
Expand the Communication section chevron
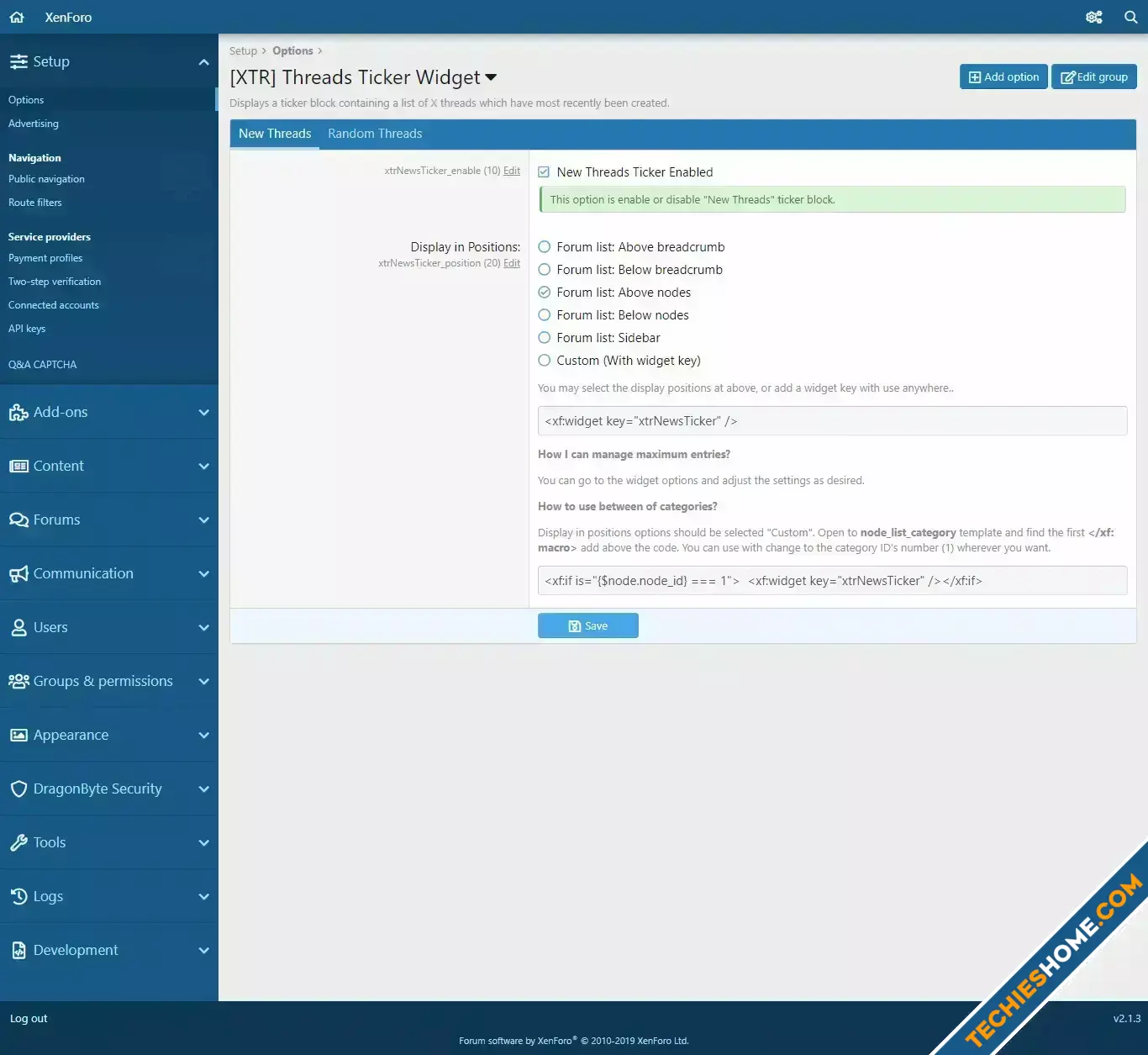point(203,573)
